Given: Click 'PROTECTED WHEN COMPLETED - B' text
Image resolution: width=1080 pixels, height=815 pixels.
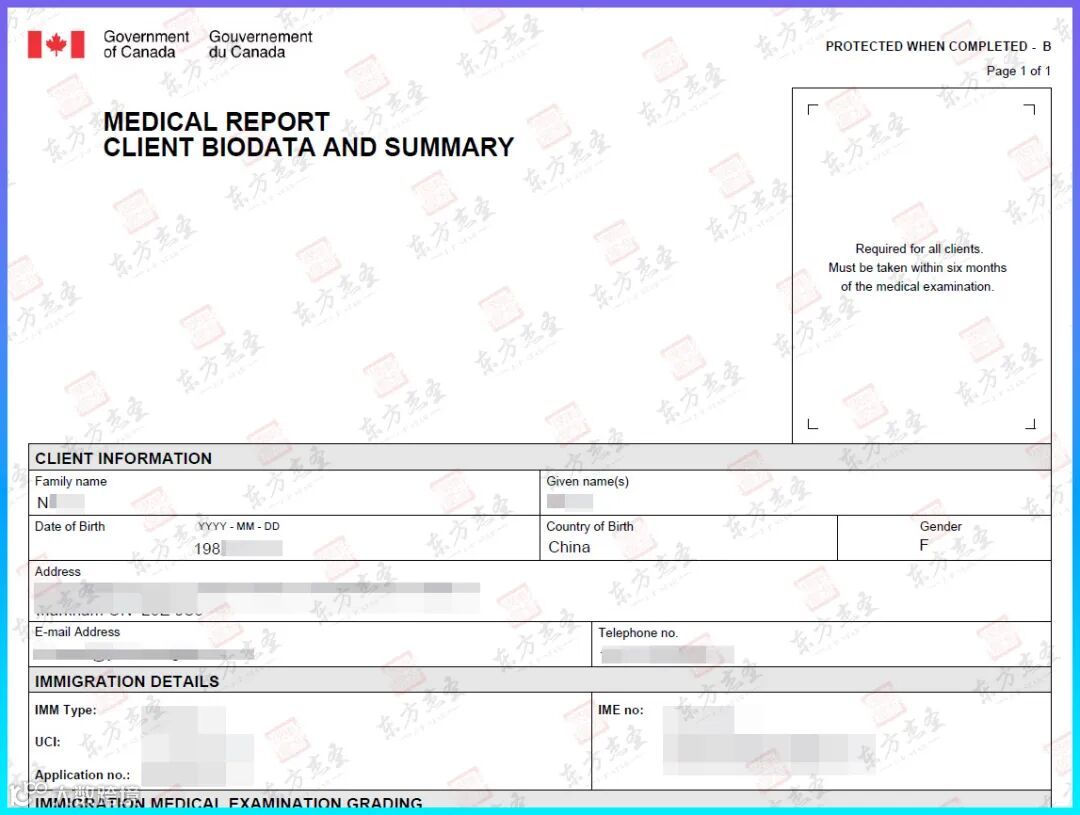Looking at the screenshot, I should (x=938, y=46).
